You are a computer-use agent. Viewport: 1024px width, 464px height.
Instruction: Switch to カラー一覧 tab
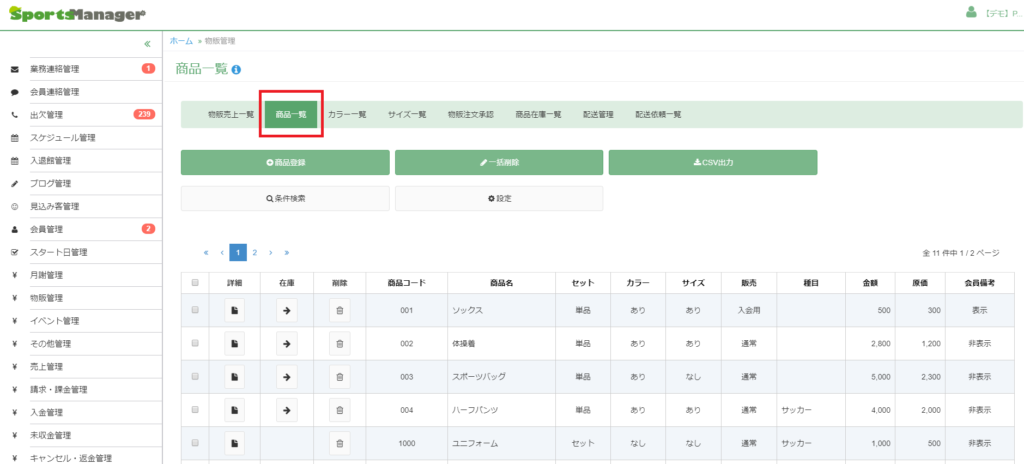click(x=347, y=114)
